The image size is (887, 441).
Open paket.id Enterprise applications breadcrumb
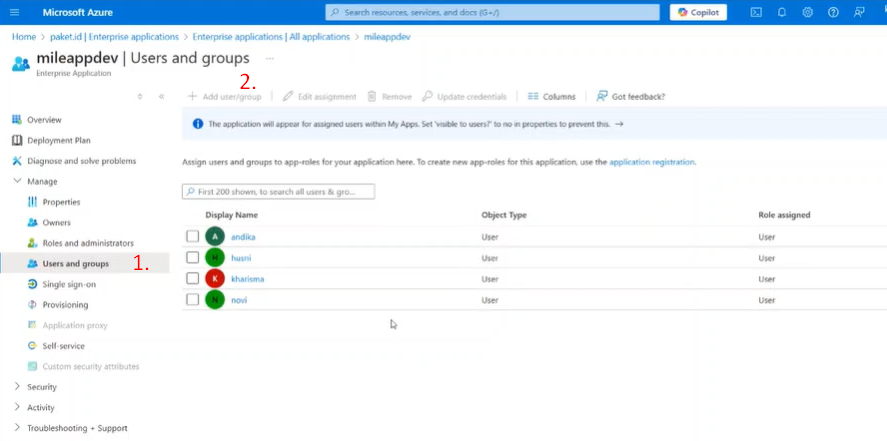point(113,37)
